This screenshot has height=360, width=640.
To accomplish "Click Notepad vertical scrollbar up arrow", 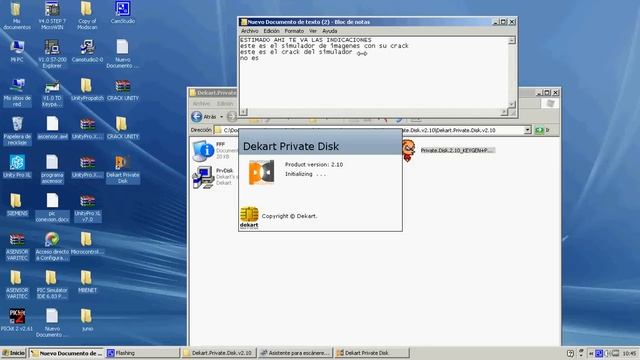I will pyautogui.click(x=512, y=40).
